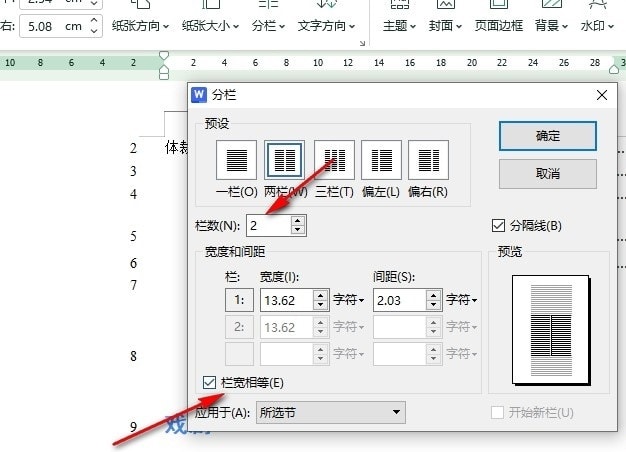The height and width of the screenshot is (452, 626).
Task: Expand the width unit 字符 dropdown for column 1
Action: coord(346,299)
